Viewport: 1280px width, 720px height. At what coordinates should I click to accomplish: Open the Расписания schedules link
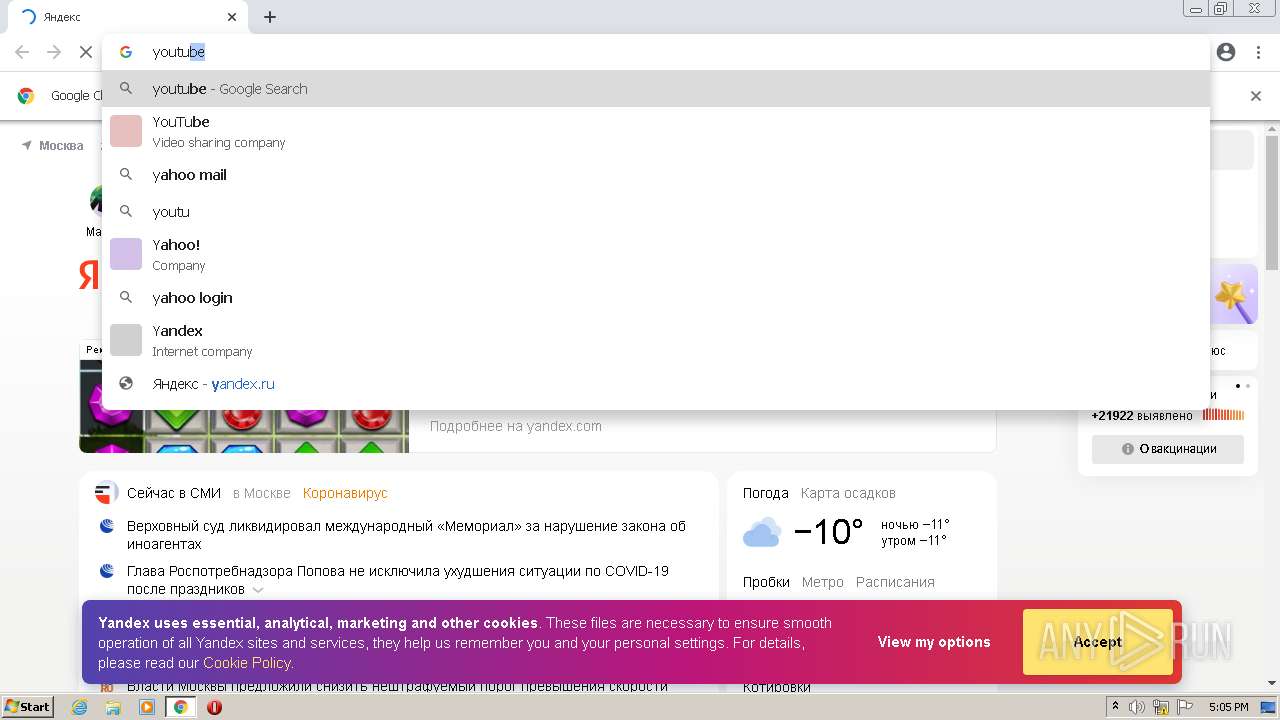point(895,582)
